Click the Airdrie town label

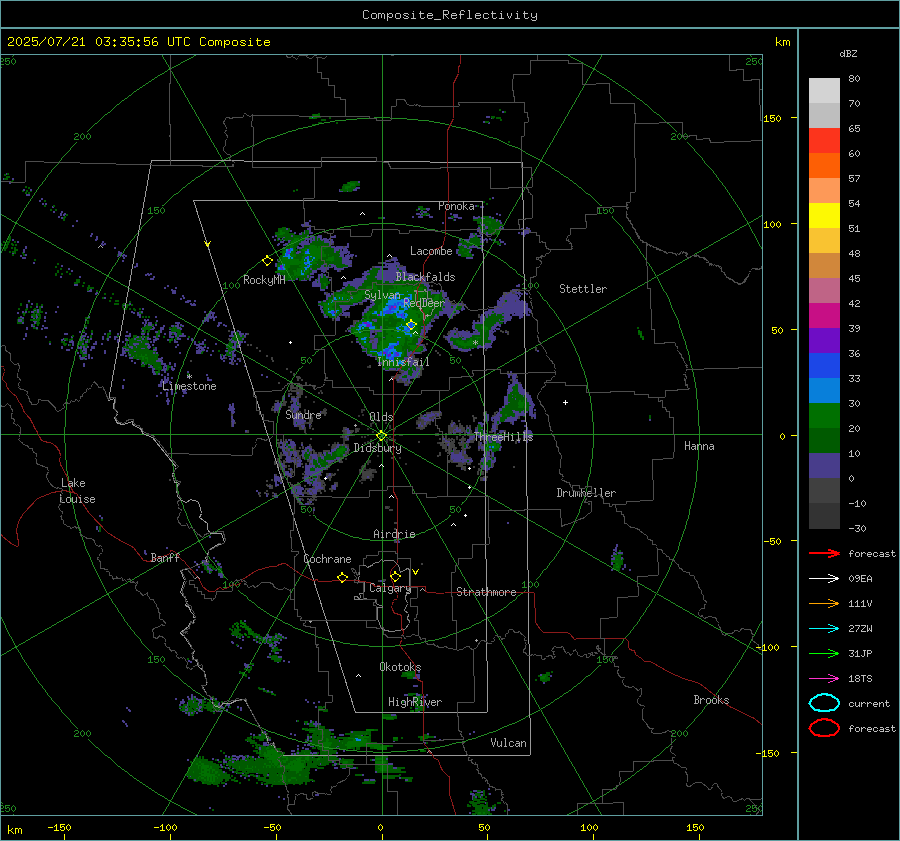394,534
